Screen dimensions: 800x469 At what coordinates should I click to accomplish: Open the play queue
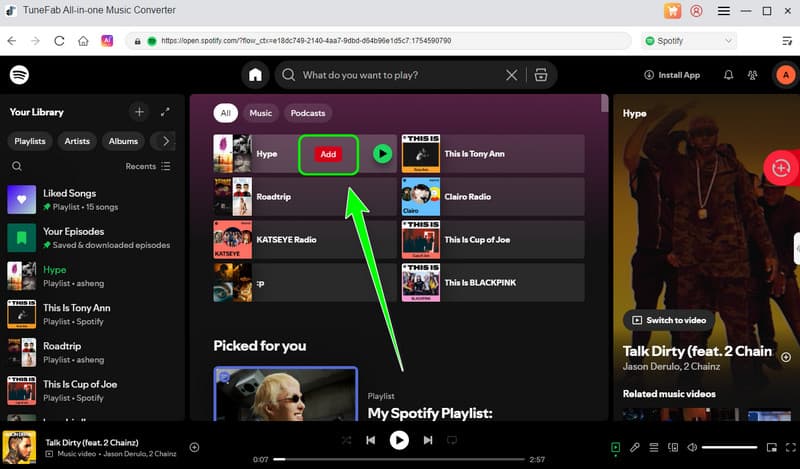[654, 448]
